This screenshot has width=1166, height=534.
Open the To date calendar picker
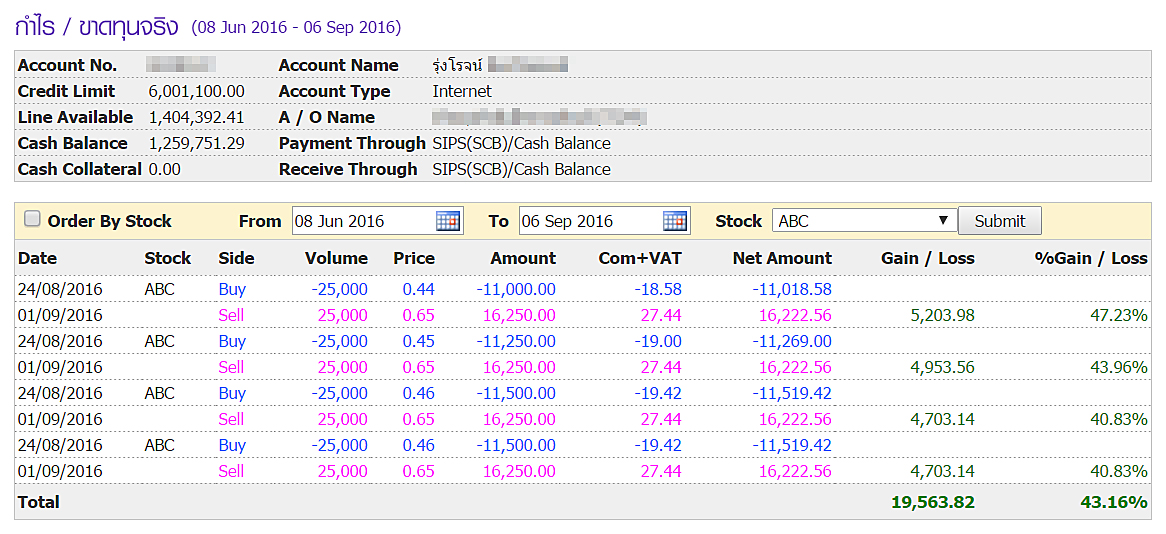click(x=675, y=221)
